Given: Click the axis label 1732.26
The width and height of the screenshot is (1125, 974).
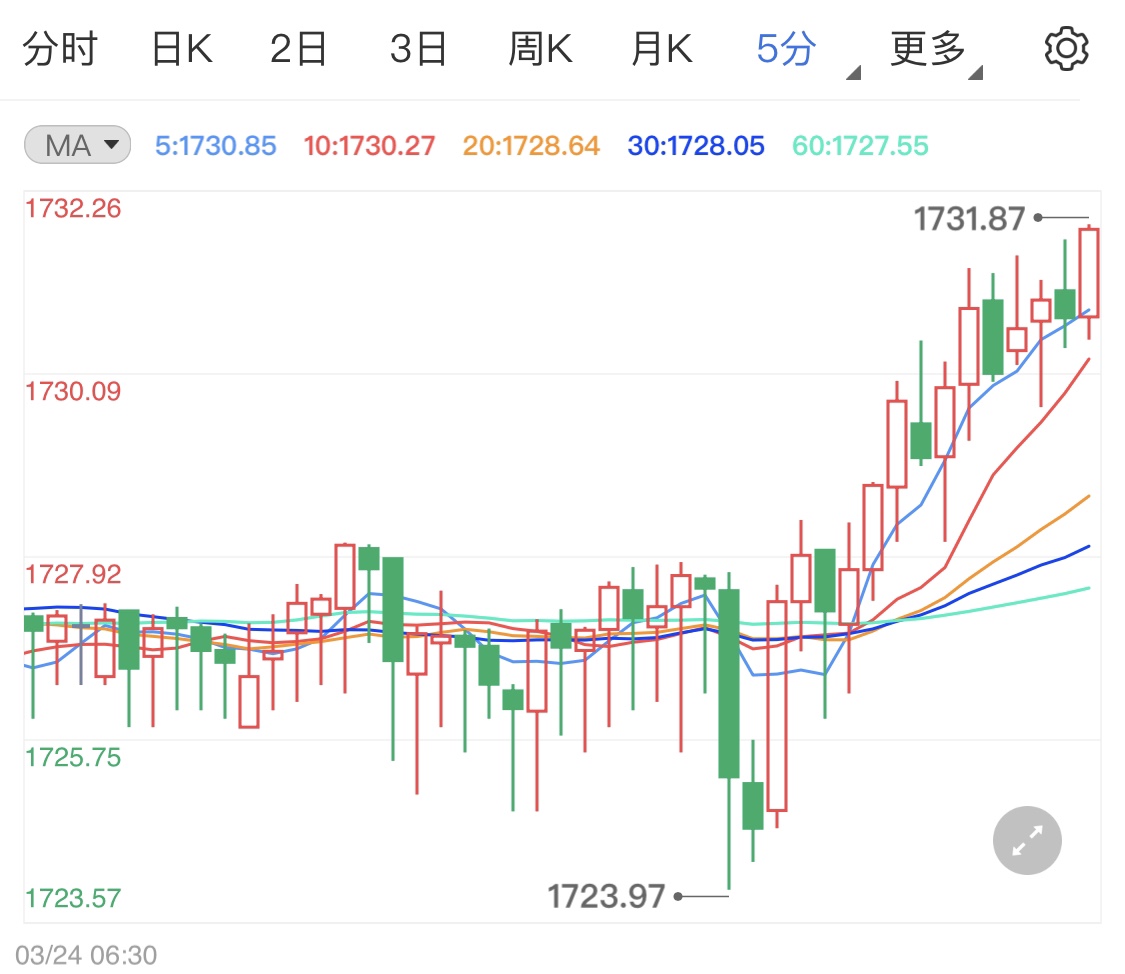Looking at the screenshot, I should click(x=73, y=209).
